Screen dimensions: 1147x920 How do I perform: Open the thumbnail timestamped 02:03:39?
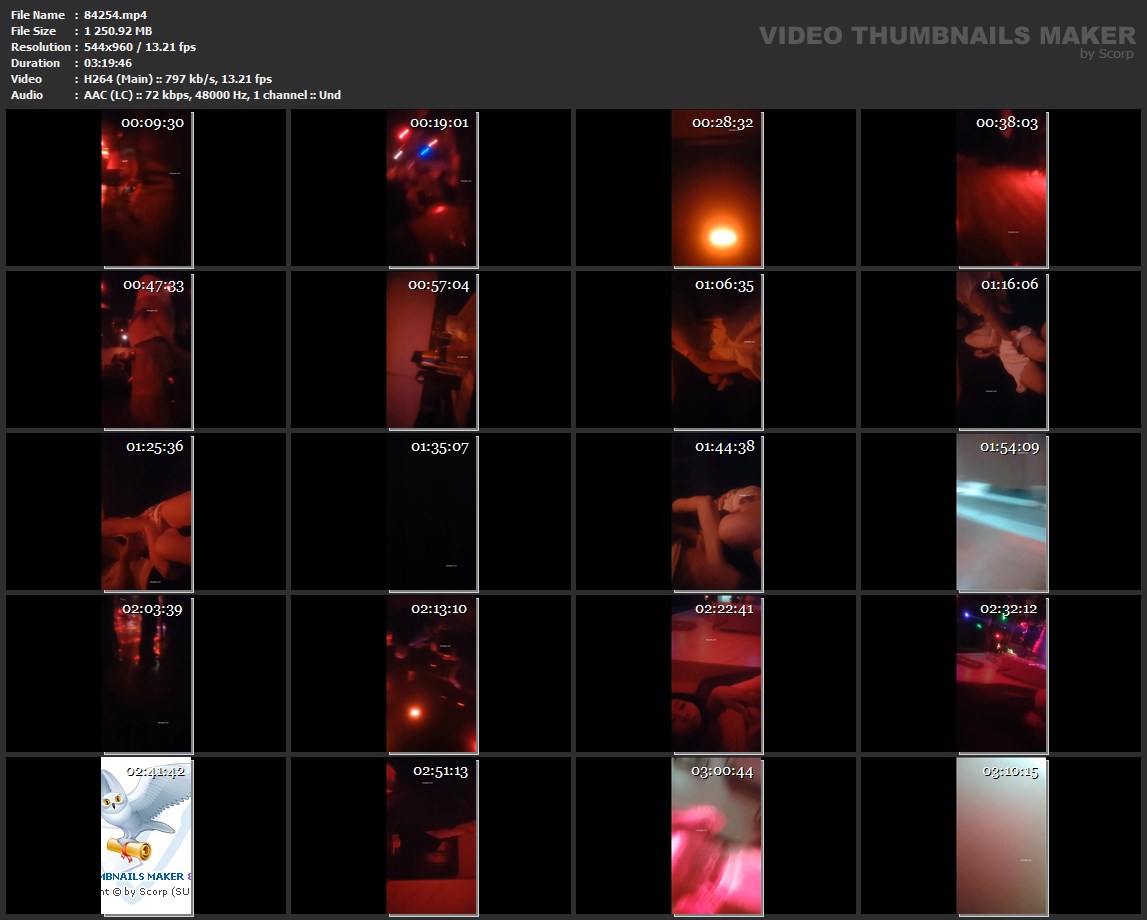pyautogui.click(x=146, y=674)
